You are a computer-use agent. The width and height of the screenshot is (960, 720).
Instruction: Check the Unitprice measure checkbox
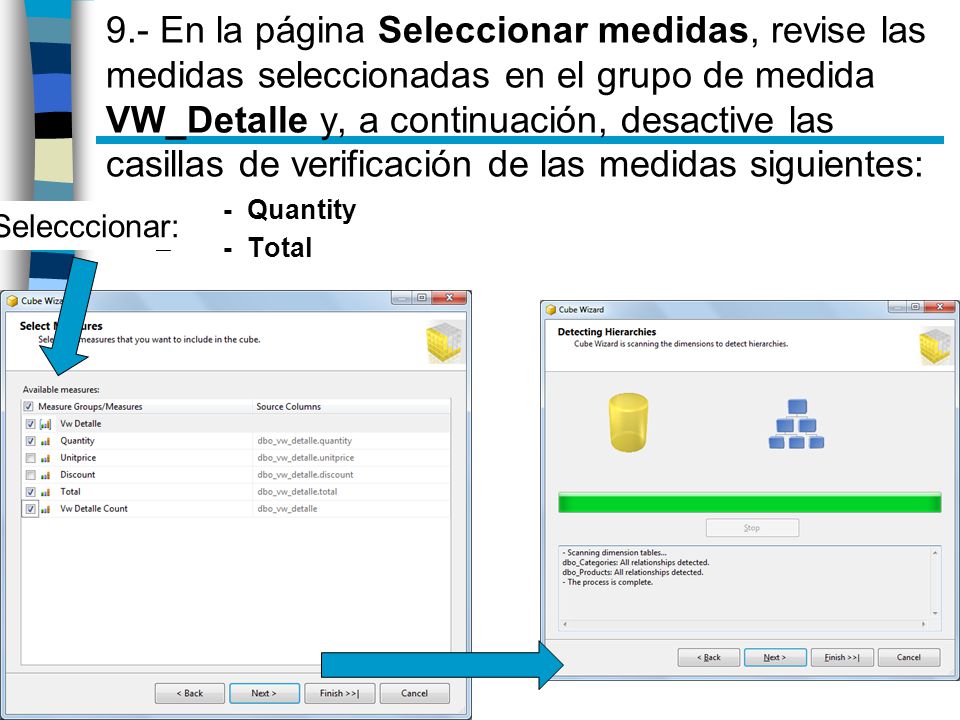(31, 458)
